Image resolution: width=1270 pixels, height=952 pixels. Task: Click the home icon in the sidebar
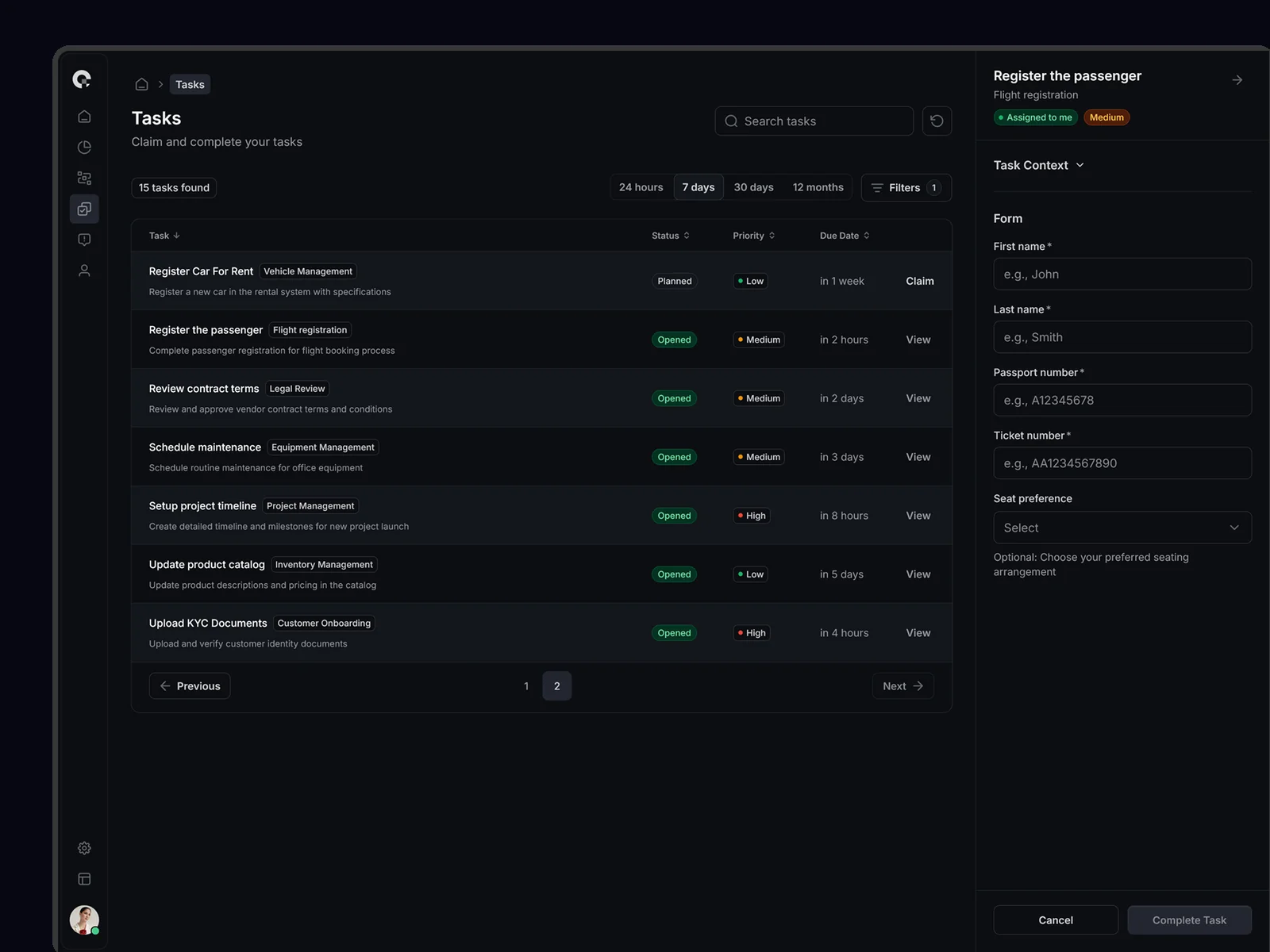pyautogui.click(x=84, y=117)
